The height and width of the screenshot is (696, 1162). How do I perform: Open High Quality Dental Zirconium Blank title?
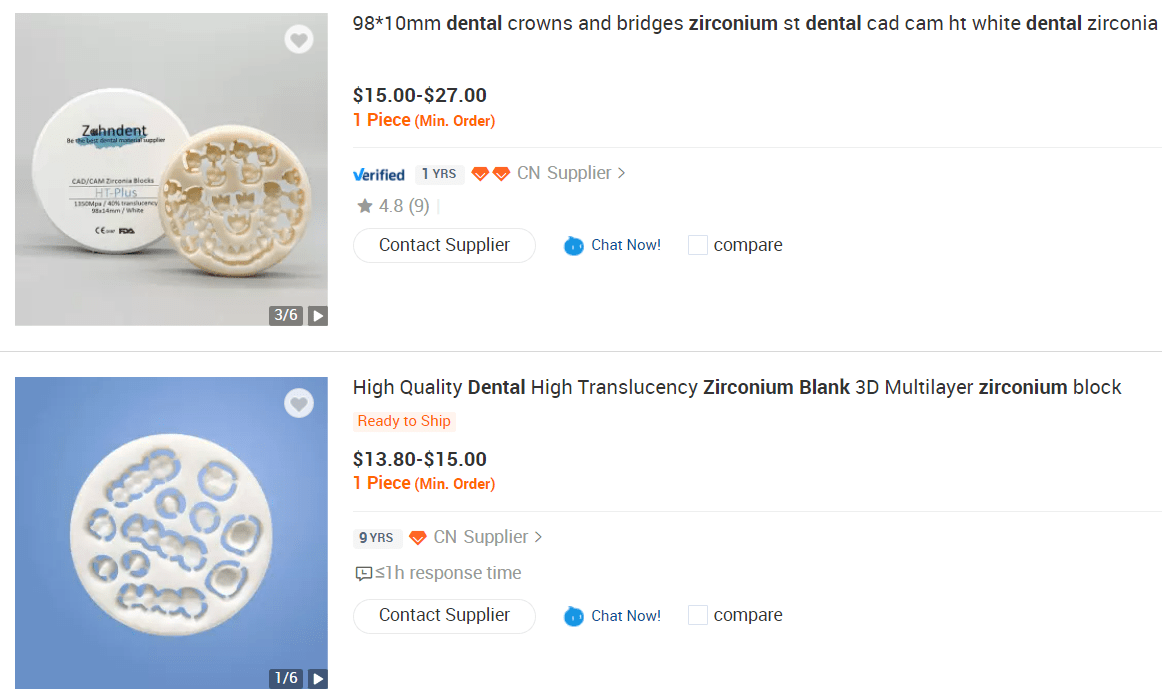click(x=737, y=387)
